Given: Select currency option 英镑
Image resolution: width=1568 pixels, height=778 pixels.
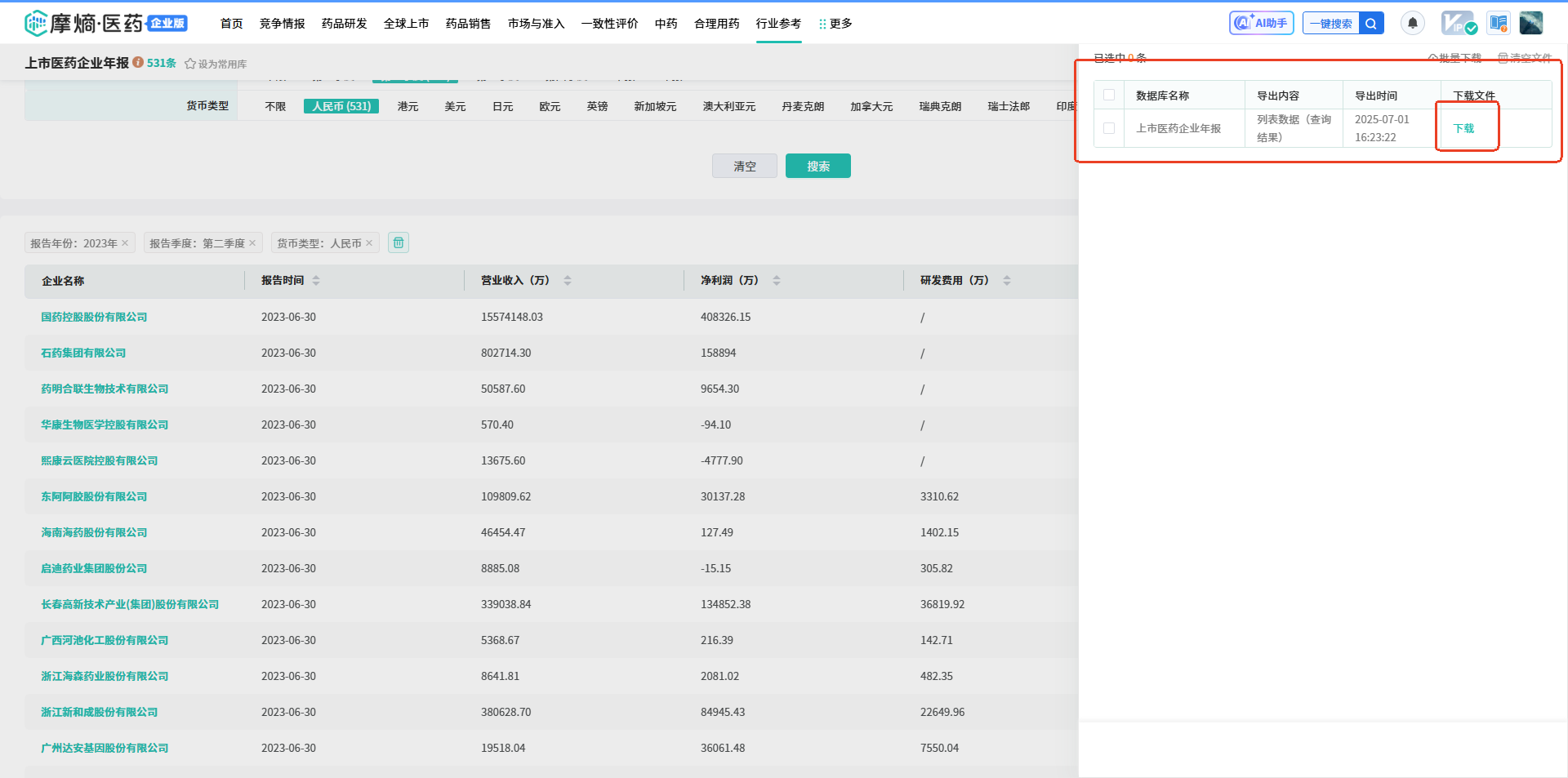Looking at the screenshot, I should [598, 106].
